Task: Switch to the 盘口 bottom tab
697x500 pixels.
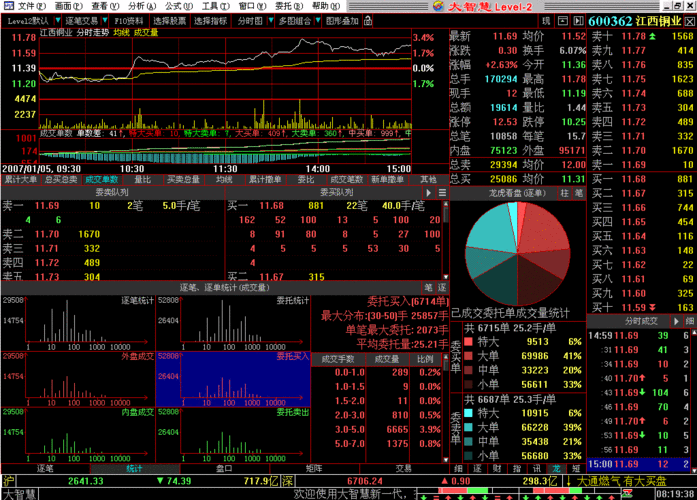Action: [224, 468]
